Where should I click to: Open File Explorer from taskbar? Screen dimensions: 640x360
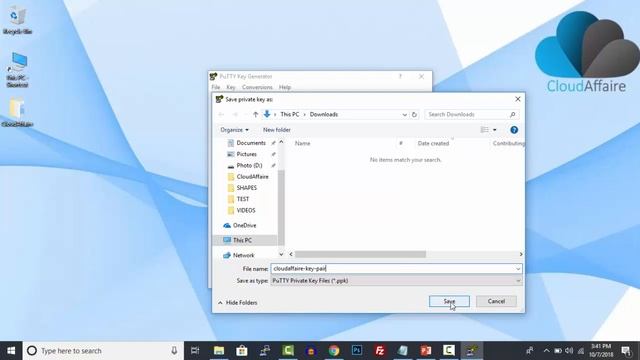[219, 351]
